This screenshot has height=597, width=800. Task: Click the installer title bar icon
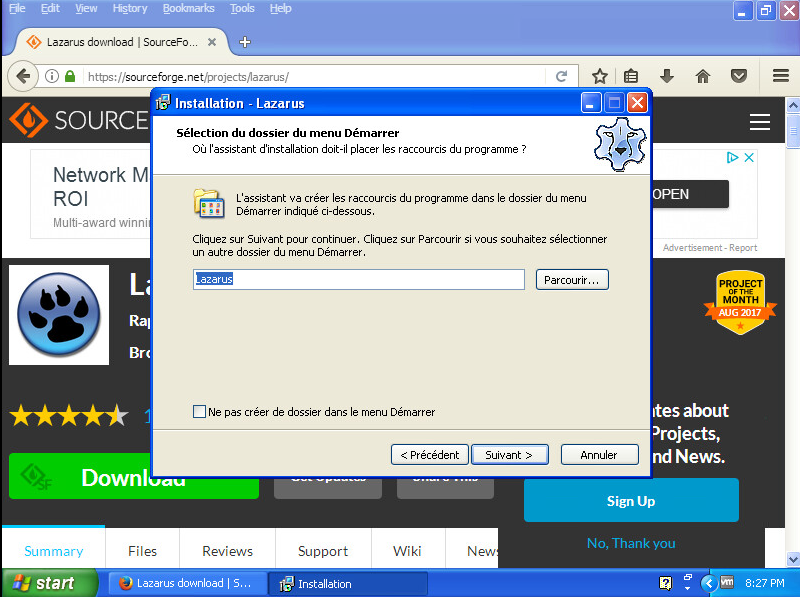[x=163, y=103]
